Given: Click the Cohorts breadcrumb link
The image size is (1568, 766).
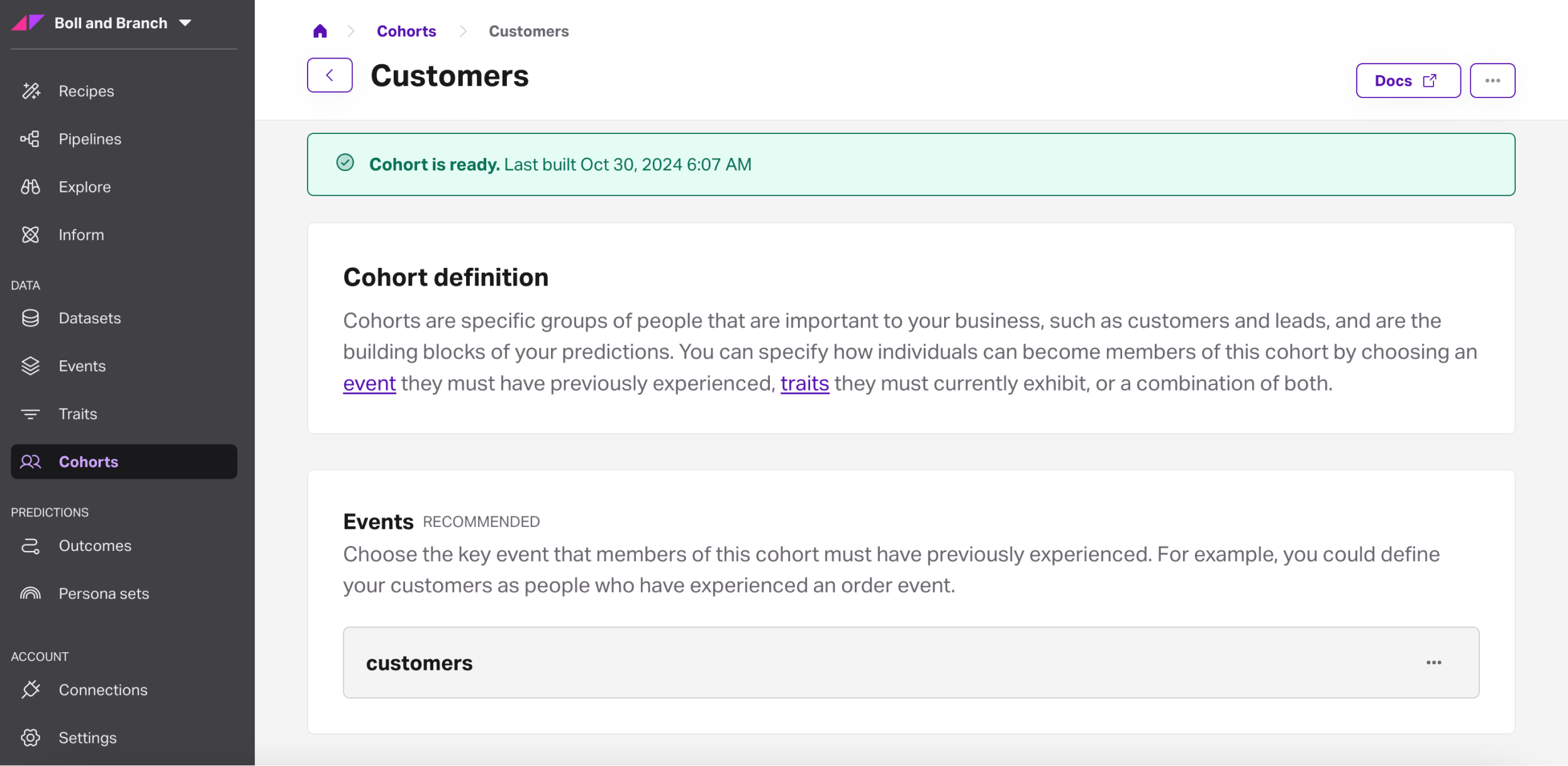Looking at the screenshot, I should 406,31.
